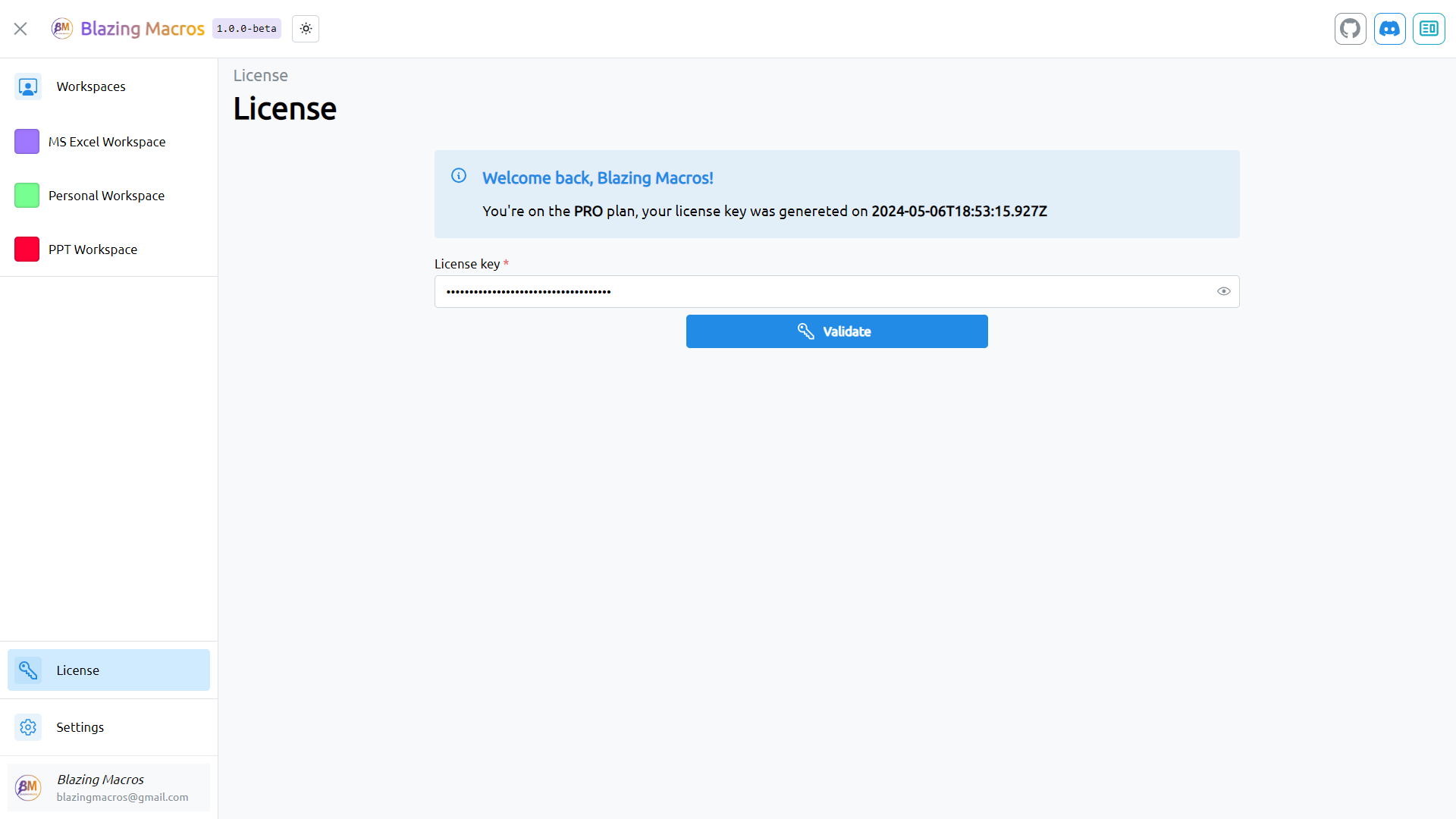Click the green Personal Workspace swatch

[x=27, y=196]
